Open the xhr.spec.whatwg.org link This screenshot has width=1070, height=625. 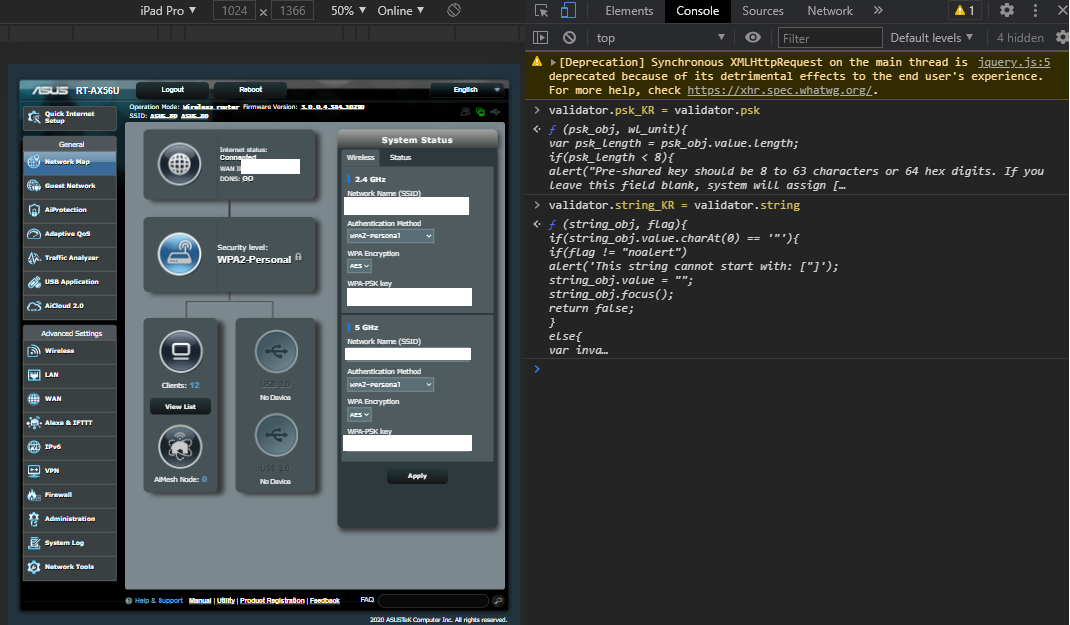[779, 90]
